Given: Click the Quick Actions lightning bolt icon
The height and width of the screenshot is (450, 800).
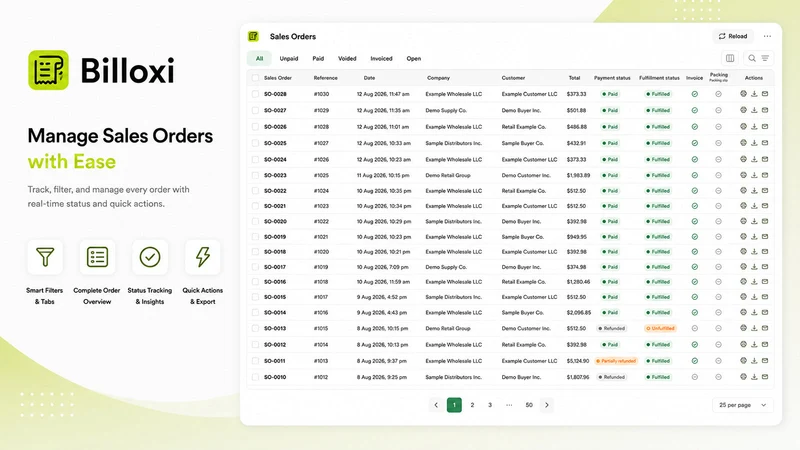Looking at the screenshot, I should (203, 257).
